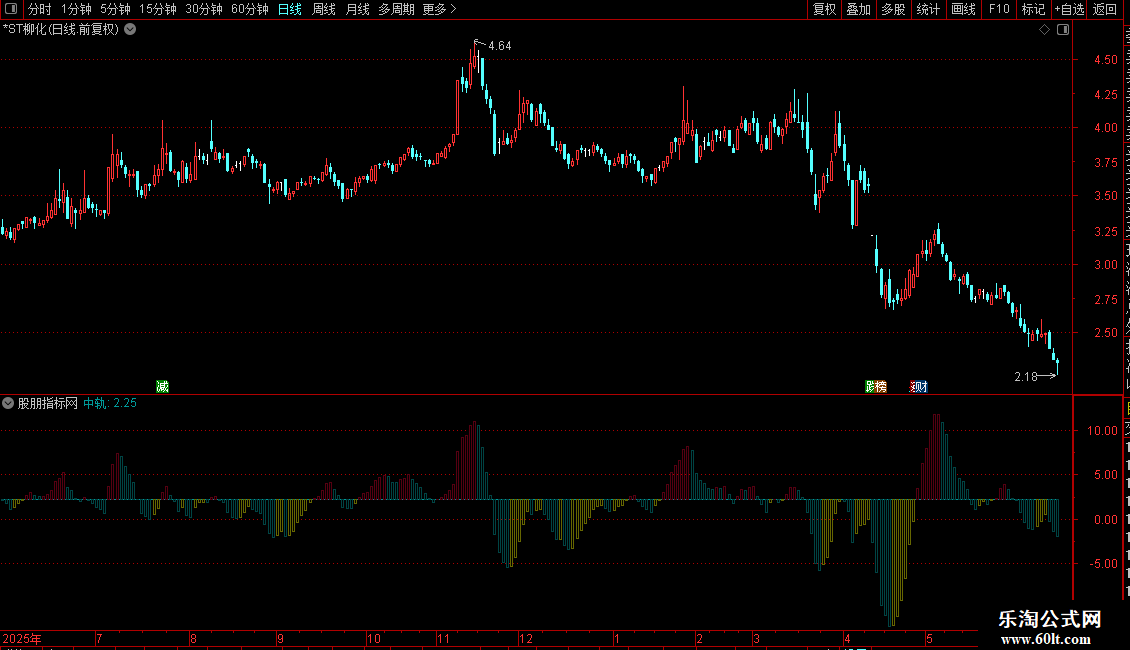This screenshot has width=1130, height=650.
Task: Click month 4 on time axis
Action: [848, 639]
